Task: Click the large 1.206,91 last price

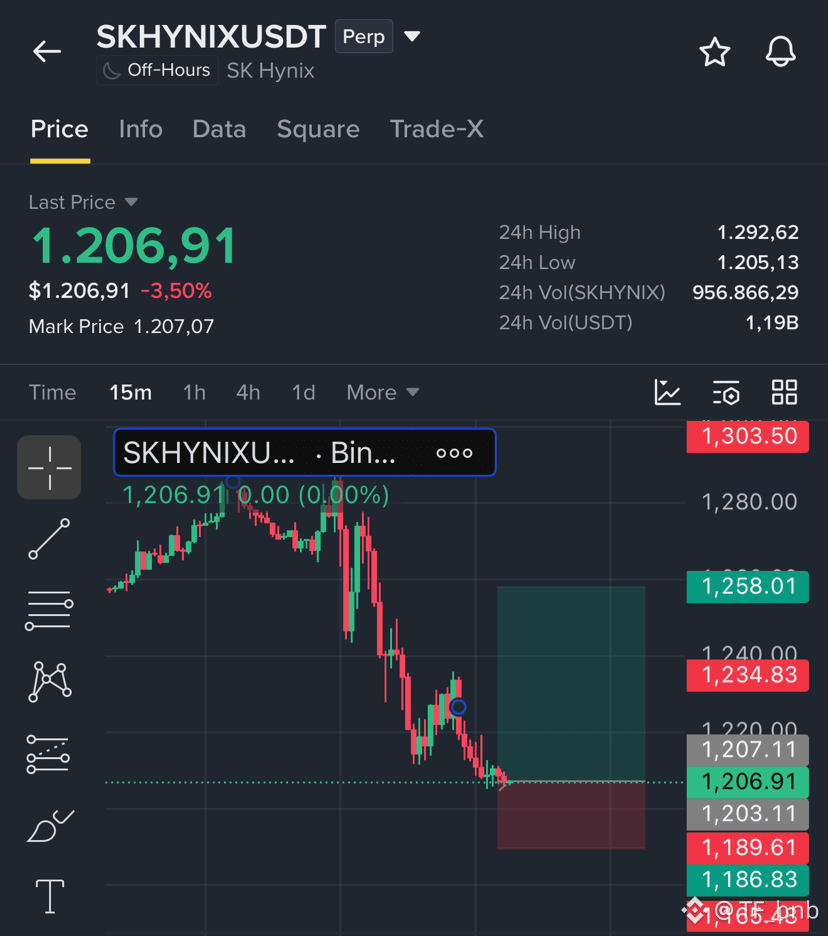Action: 134,246
